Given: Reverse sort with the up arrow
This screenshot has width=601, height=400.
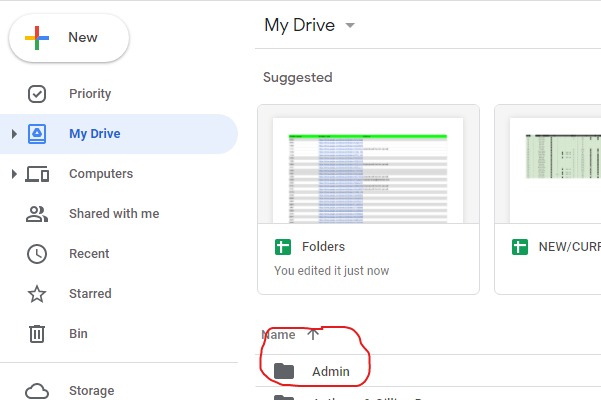Looking at the screenshot, I should click(x=313, y=334).
